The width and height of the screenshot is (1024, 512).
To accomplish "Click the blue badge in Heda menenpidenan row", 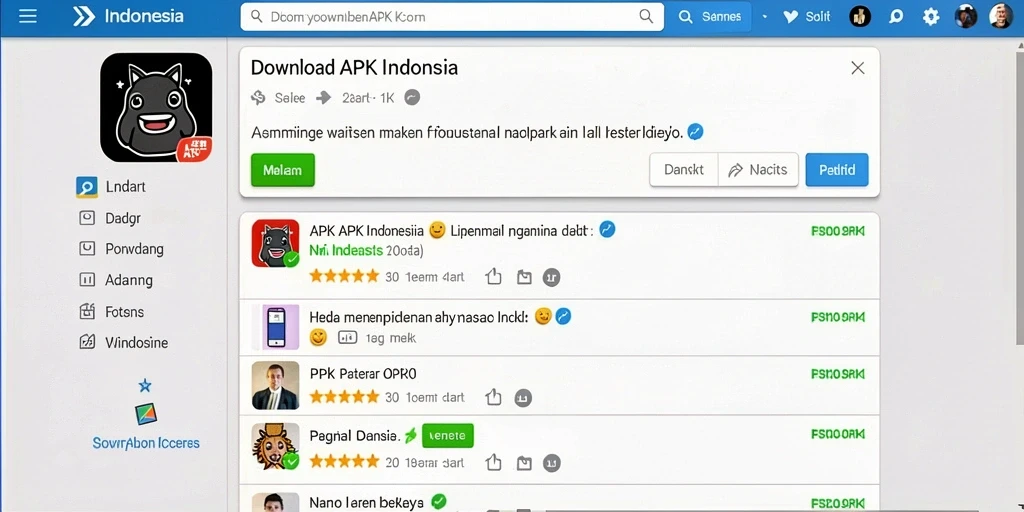I will [563, 317].
